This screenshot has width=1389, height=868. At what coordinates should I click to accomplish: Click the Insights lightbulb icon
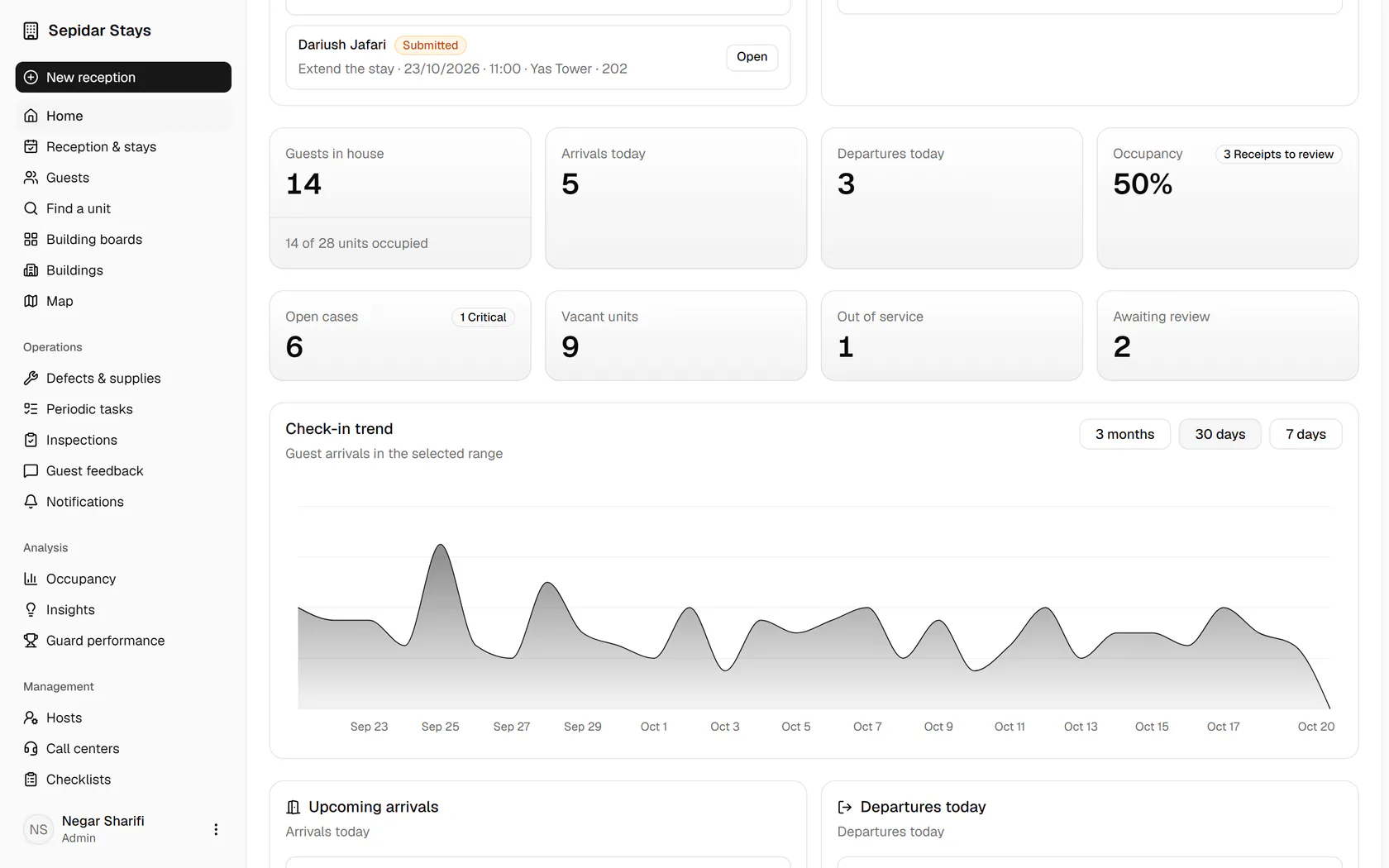[31, 609]
